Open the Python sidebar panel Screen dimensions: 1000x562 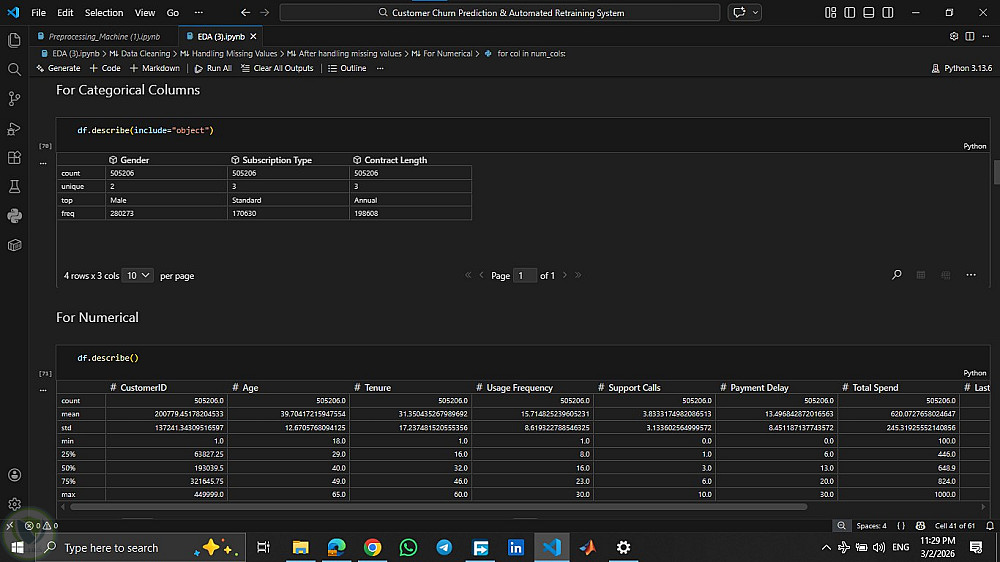[x=14, y=216]
